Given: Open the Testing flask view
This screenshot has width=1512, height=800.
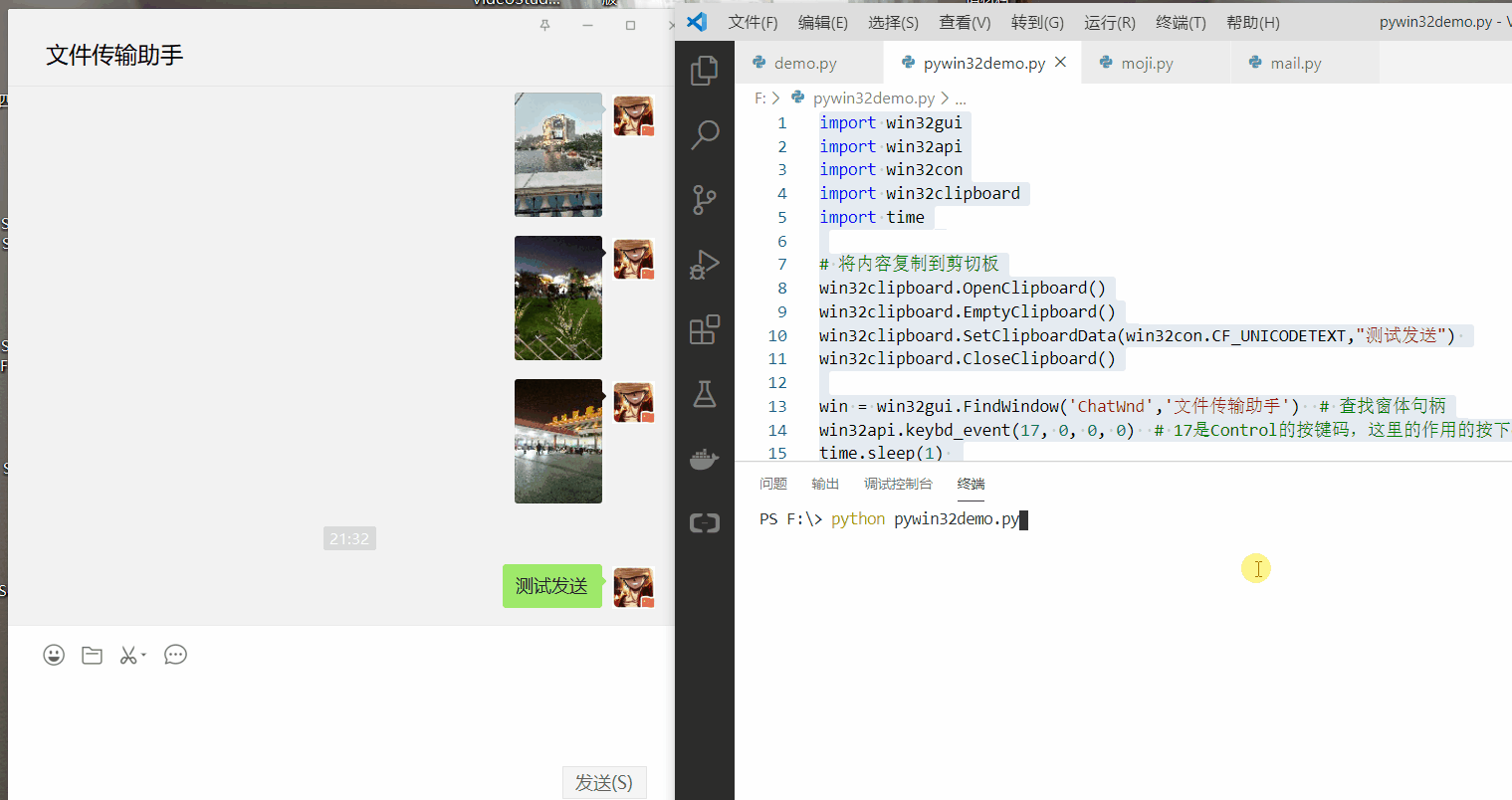Looking at the screenshot, I should (705, 394).
